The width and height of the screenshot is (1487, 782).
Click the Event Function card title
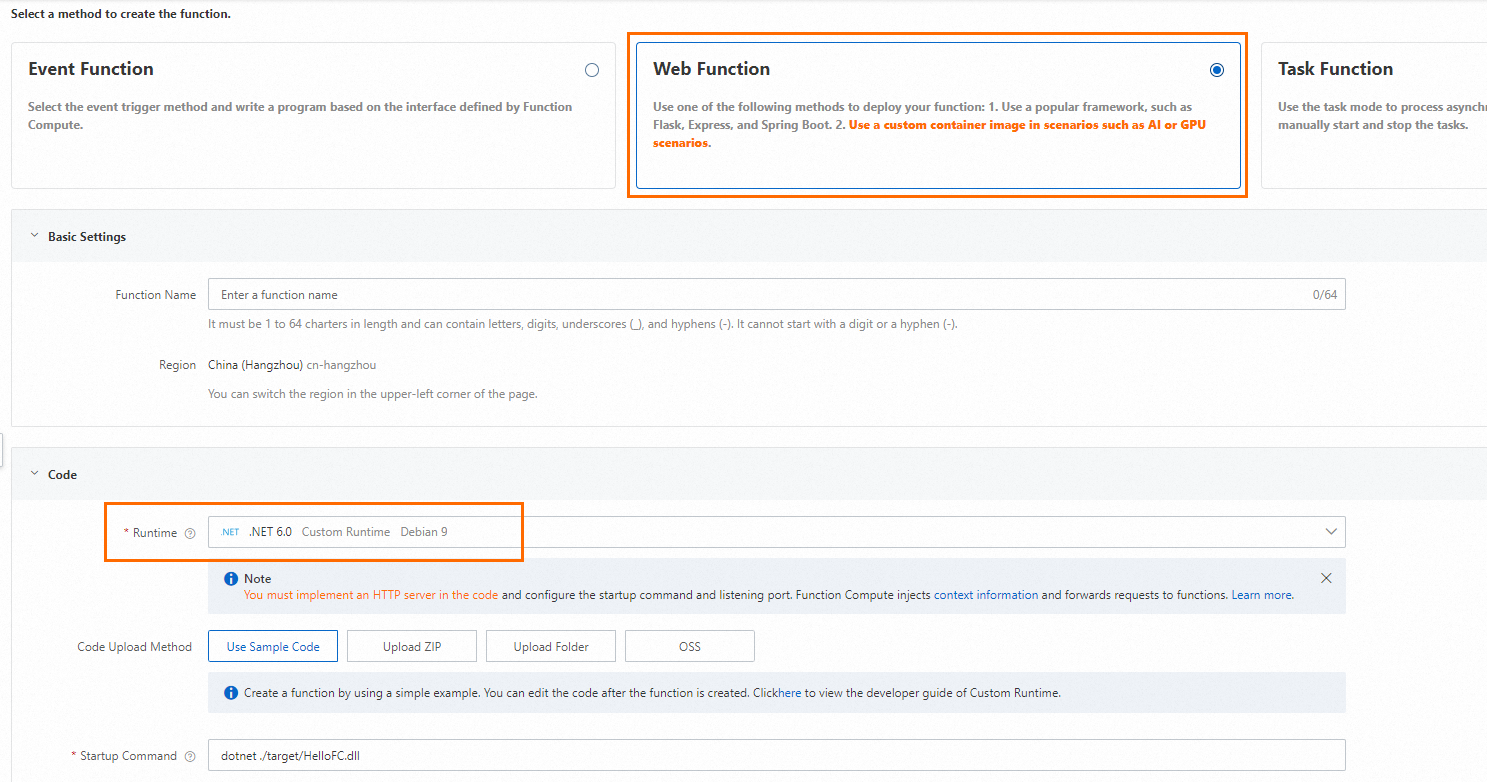coord(91,69)
